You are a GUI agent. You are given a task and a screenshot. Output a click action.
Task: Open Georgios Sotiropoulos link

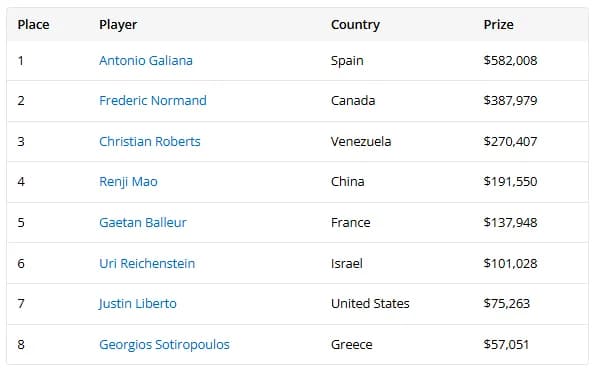pos(164,345)
